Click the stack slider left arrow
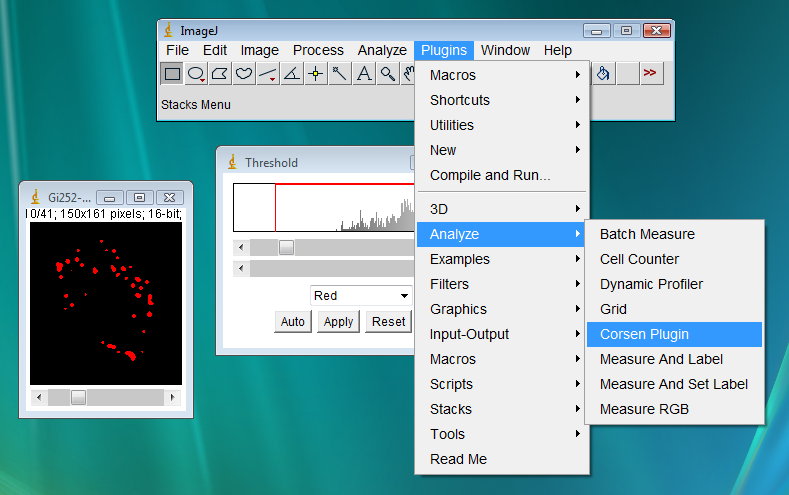The image size is (789, 495). coord(39,397)
